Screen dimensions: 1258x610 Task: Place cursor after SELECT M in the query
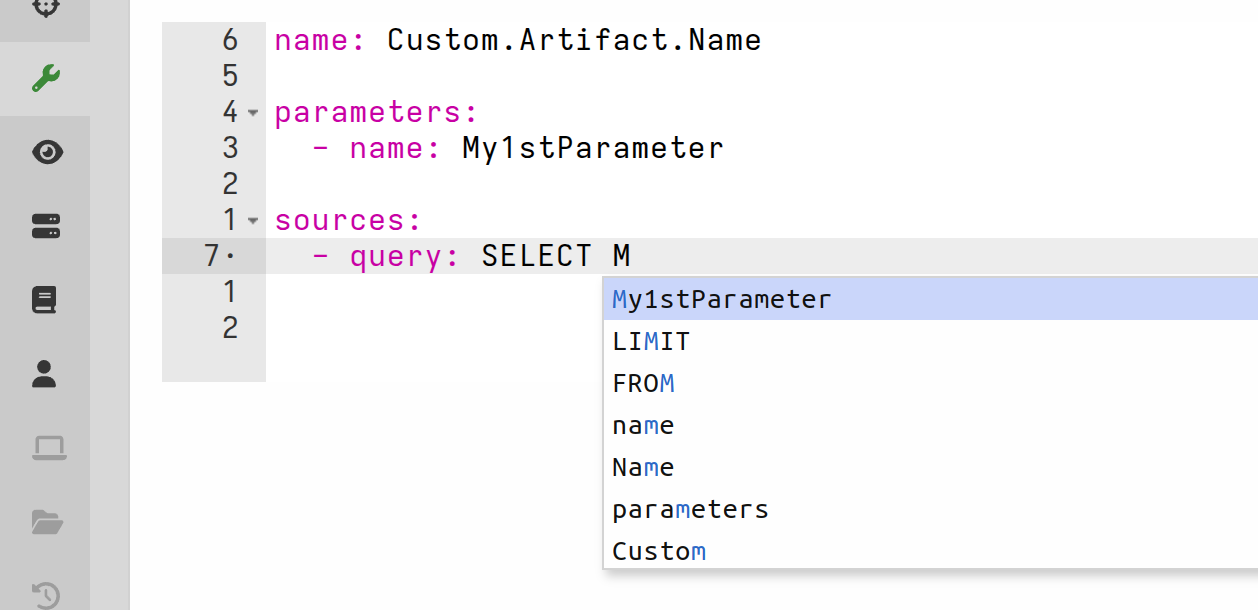coord(634,256)
